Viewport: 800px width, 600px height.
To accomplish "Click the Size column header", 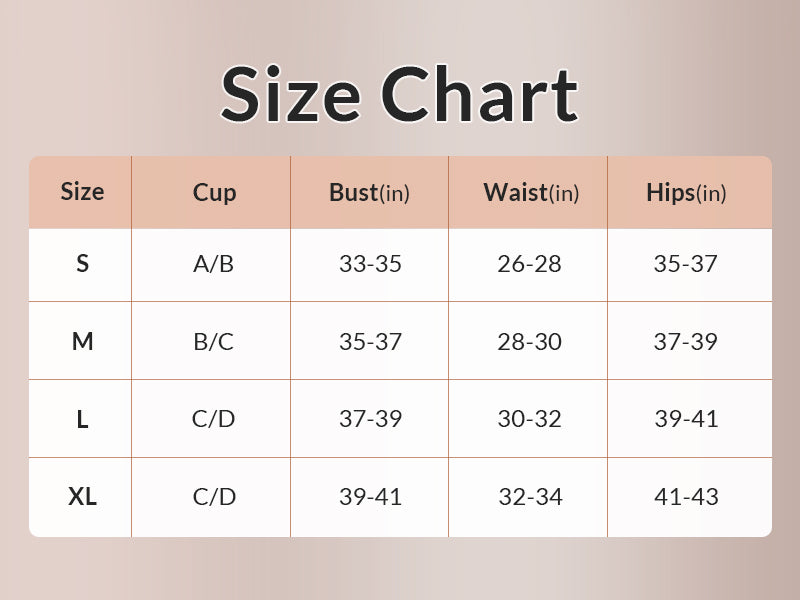I will point(82,192).
